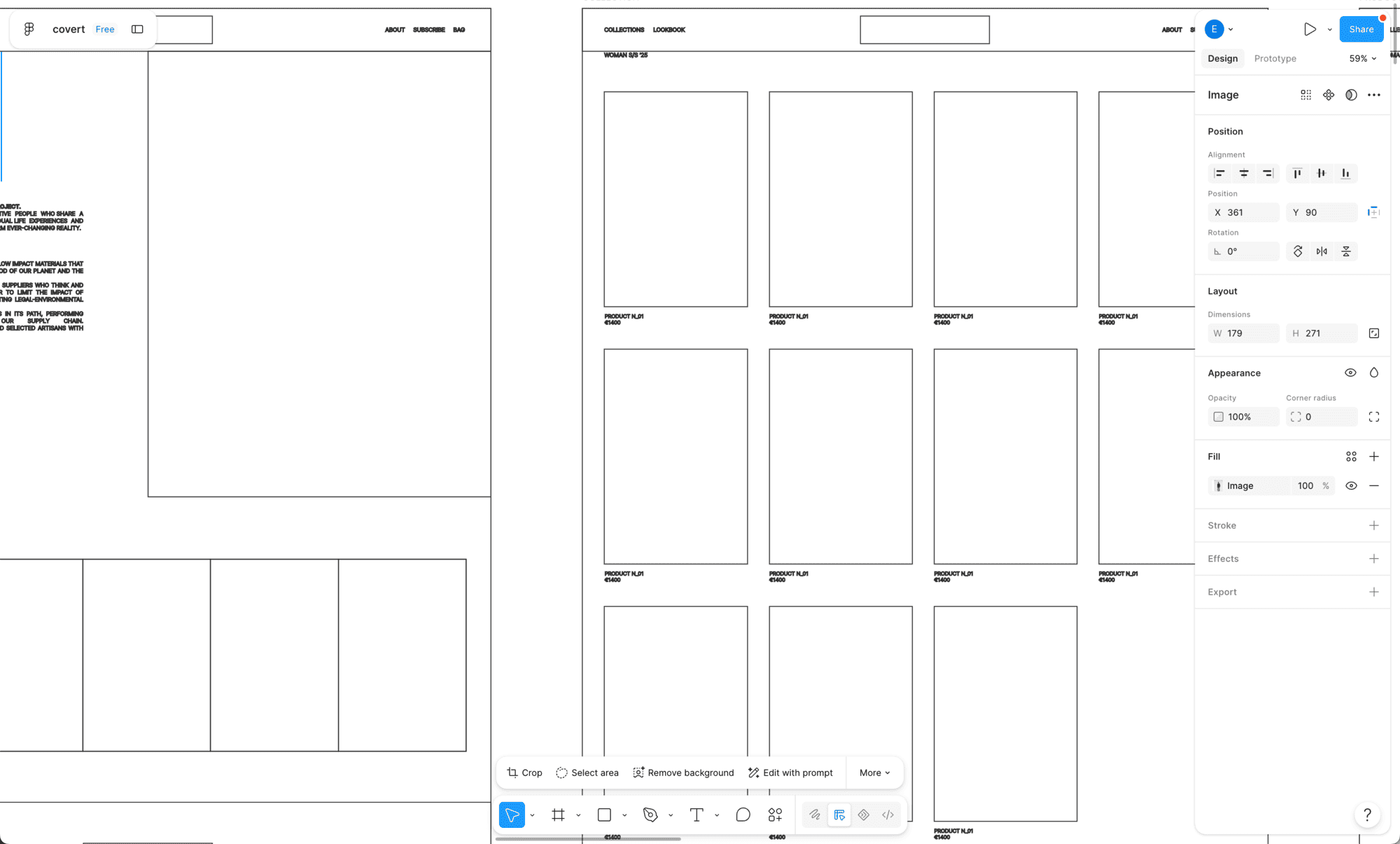
Task: Click the Share button
Action: [1361, 29]
